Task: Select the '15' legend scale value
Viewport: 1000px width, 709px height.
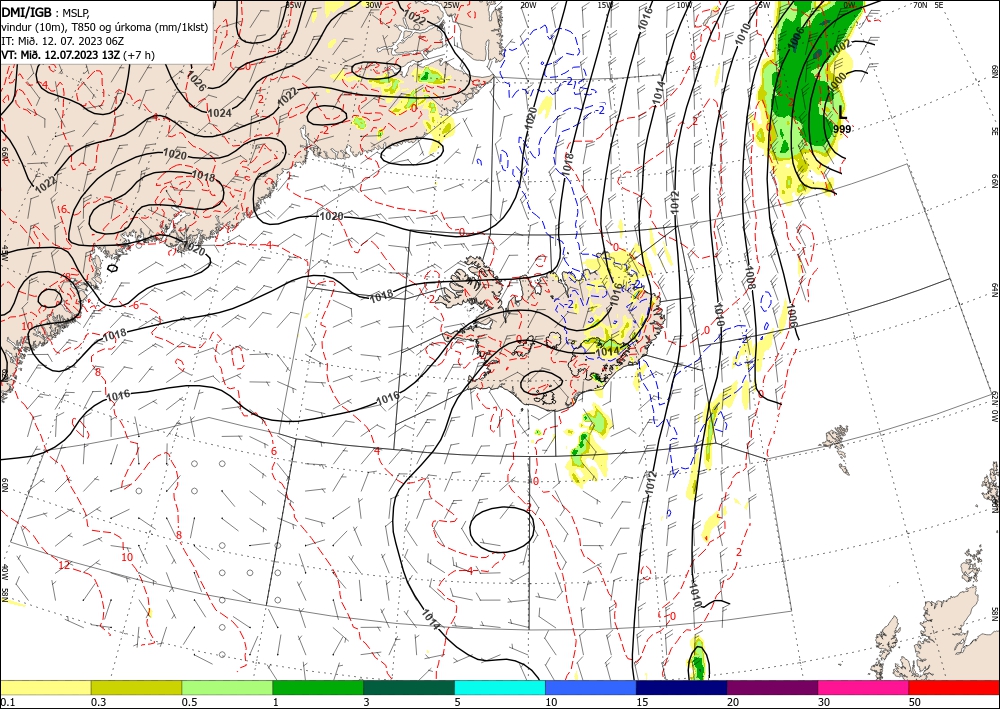Action: [x=642, y=702]
